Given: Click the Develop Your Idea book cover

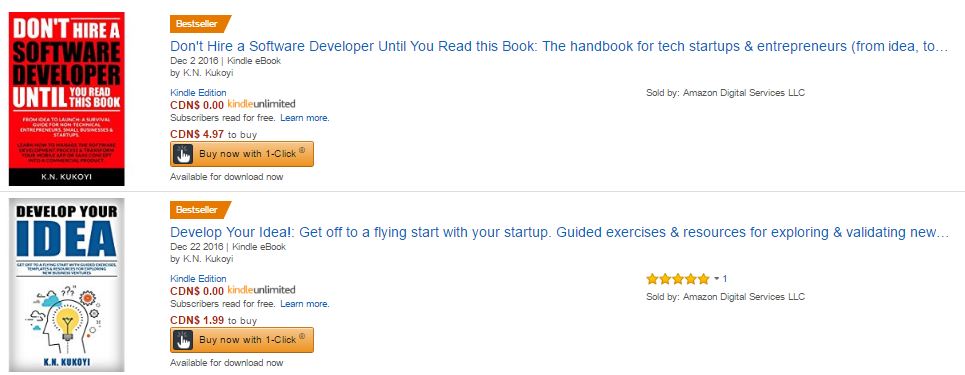Looking at the screenshot, I should tap(66, 284).
